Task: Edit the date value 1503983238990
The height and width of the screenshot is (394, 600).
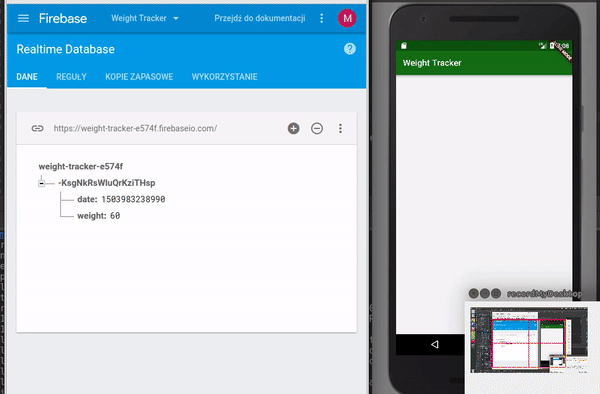Action: 133,199
